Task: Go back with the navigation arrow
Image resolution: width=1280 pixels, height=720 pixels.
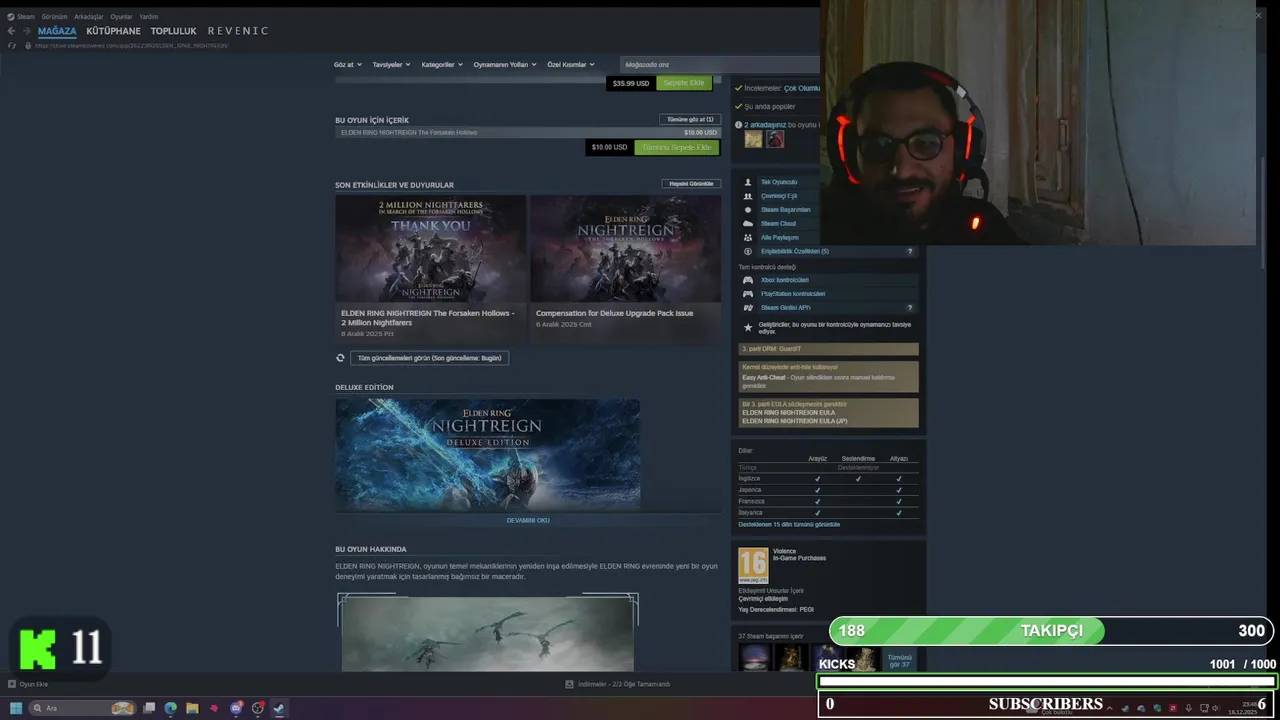Action: pos(12,31)
